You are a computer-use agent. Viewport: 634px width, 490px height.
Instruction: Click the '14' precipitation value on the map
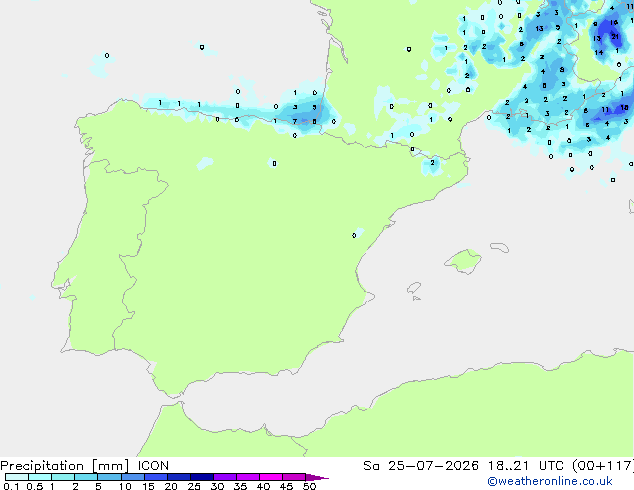point(599,53)
